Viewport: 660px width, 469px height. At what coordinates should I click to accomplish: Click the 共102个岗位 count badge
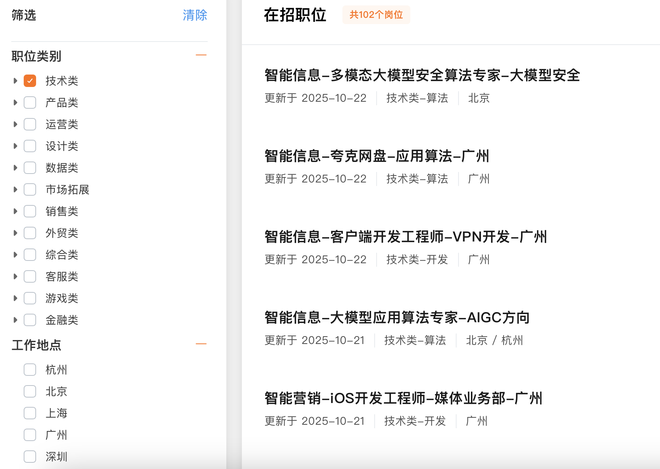[x=376, y=15]
